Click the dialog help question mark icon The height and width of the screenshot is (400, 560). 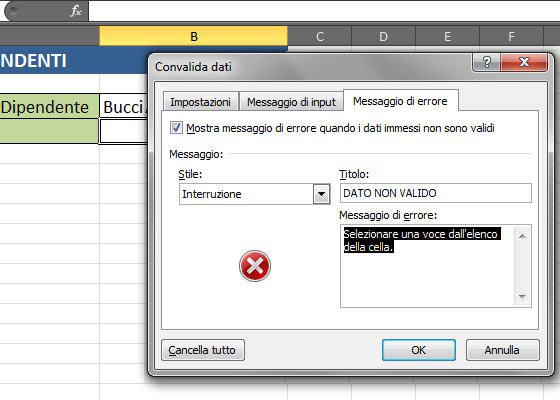(x=486, y=62)
